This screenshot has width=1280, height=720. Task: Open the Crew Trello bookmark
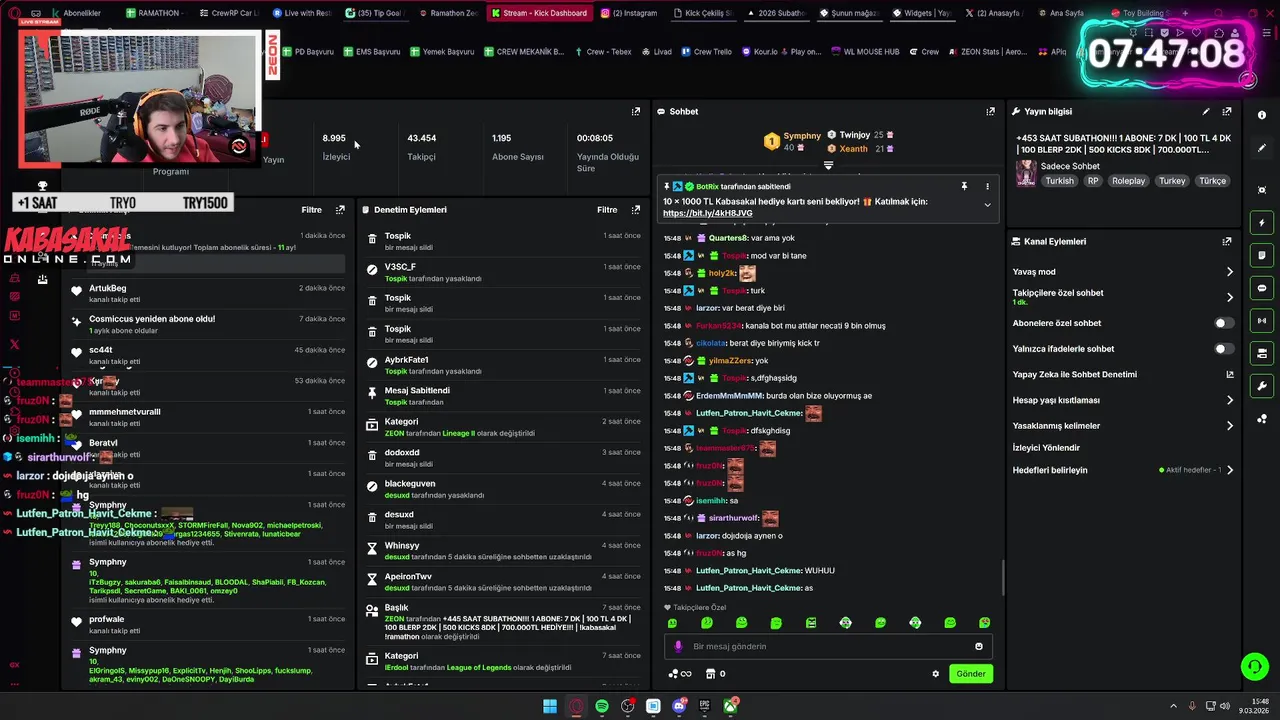tap(706, 52)
